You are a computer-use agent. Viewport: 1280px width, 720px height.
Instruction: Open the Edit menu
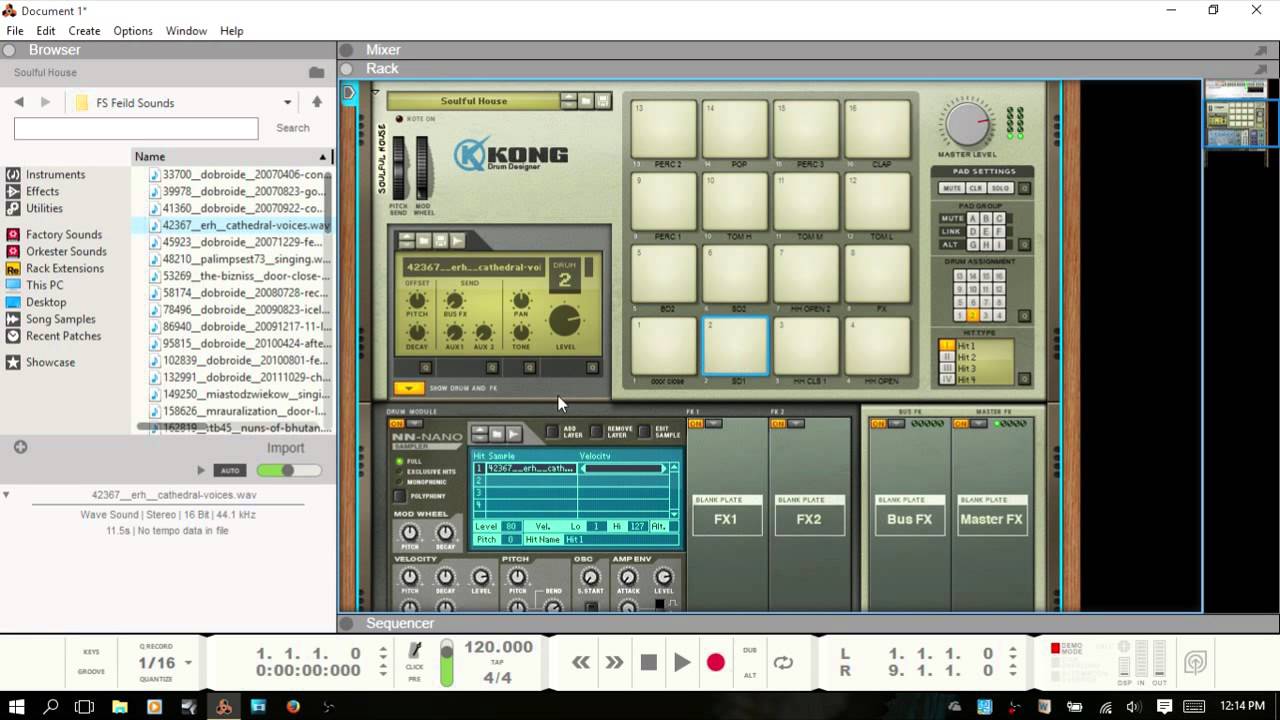pyautogui.click(x=46, y=31)
